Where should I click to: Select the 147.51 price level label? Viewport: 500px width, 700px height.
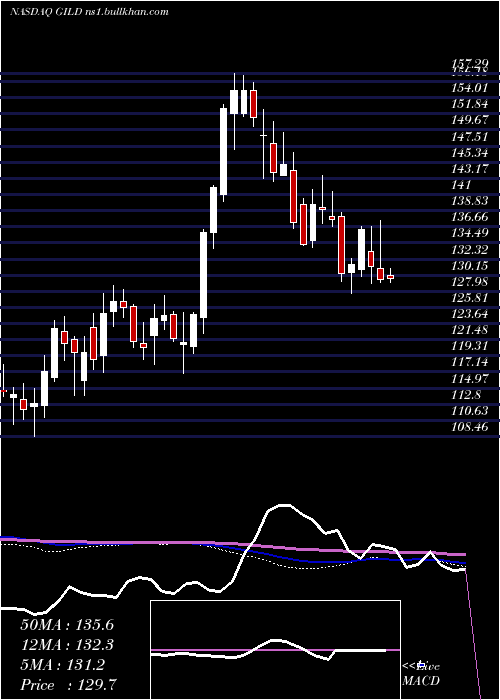click(468, 137)
